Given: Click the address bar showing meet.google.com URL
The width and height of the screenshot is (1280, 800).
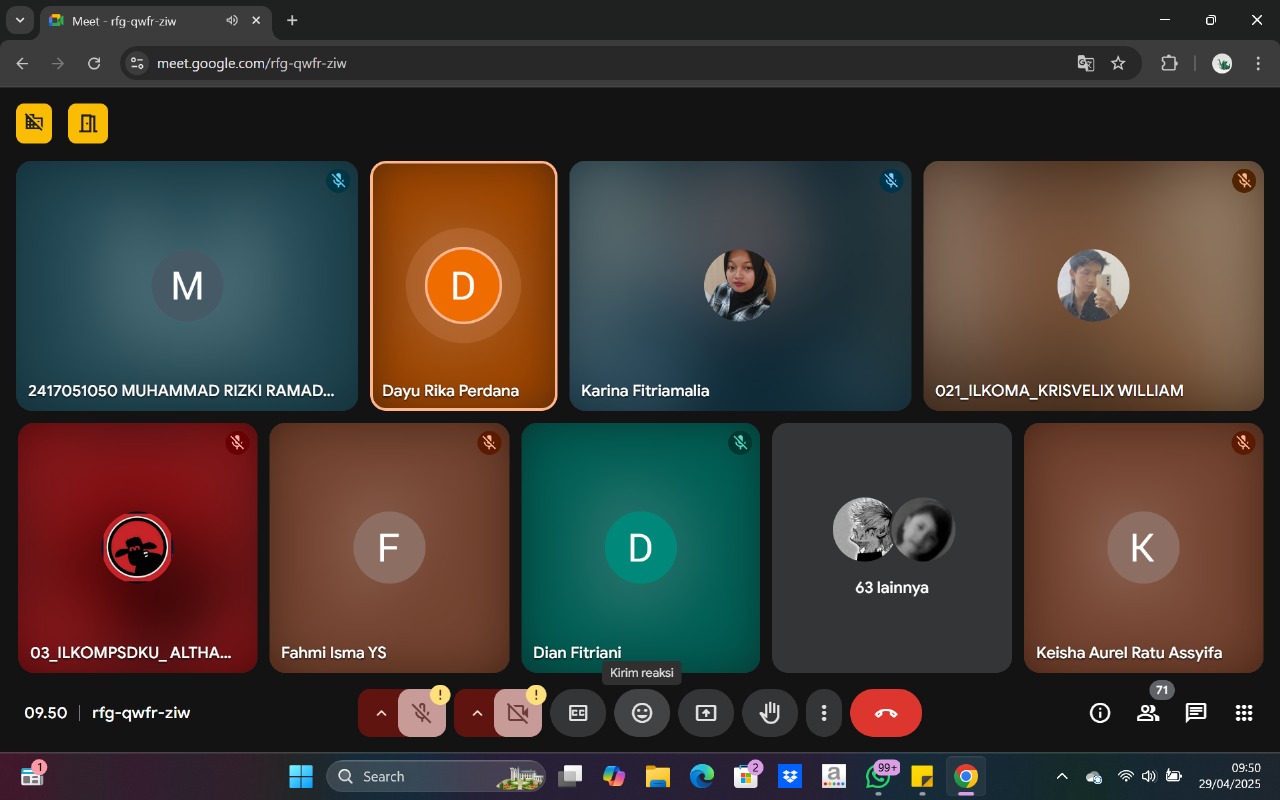Looking at the screenshot, I should 600,63.
